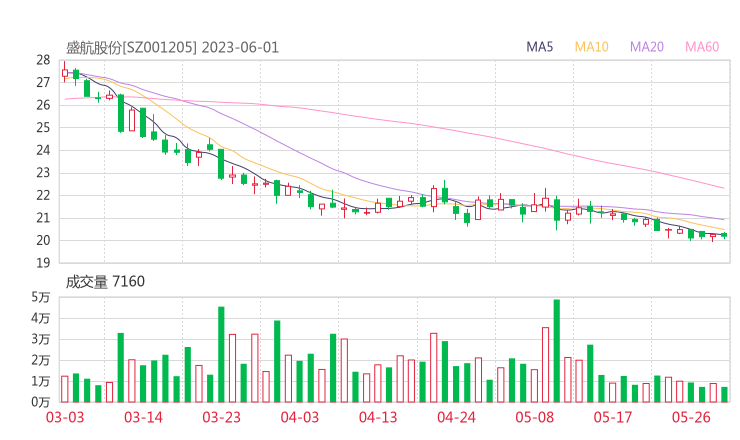Click the 22 price axis label
Screen dimensions: 740x440
43,195
